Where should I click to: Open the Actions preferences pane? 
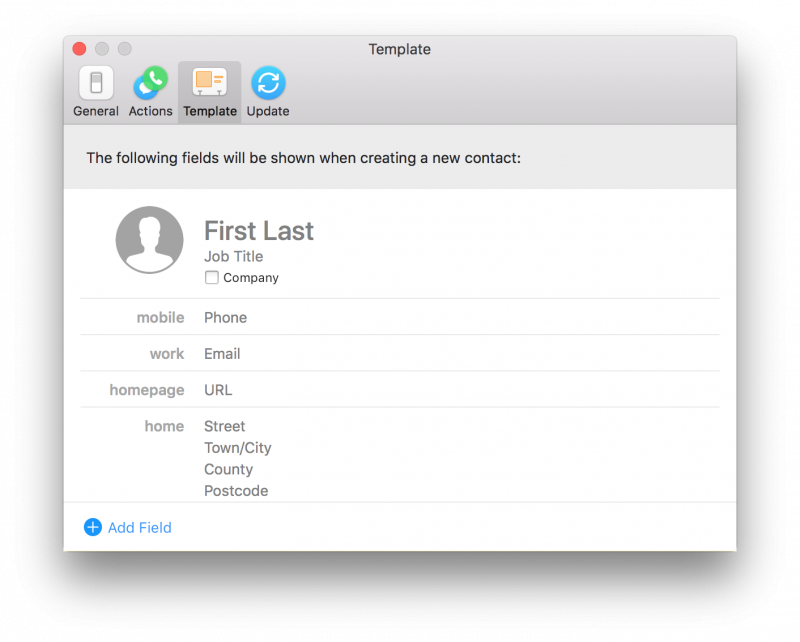point(151,92)
